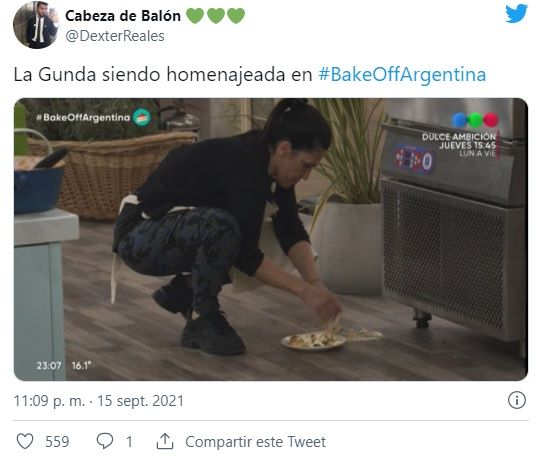Click the #BakeOffArgentina watermark in video
The height and width of the screenshot is (457, 542).
point(83,118)
